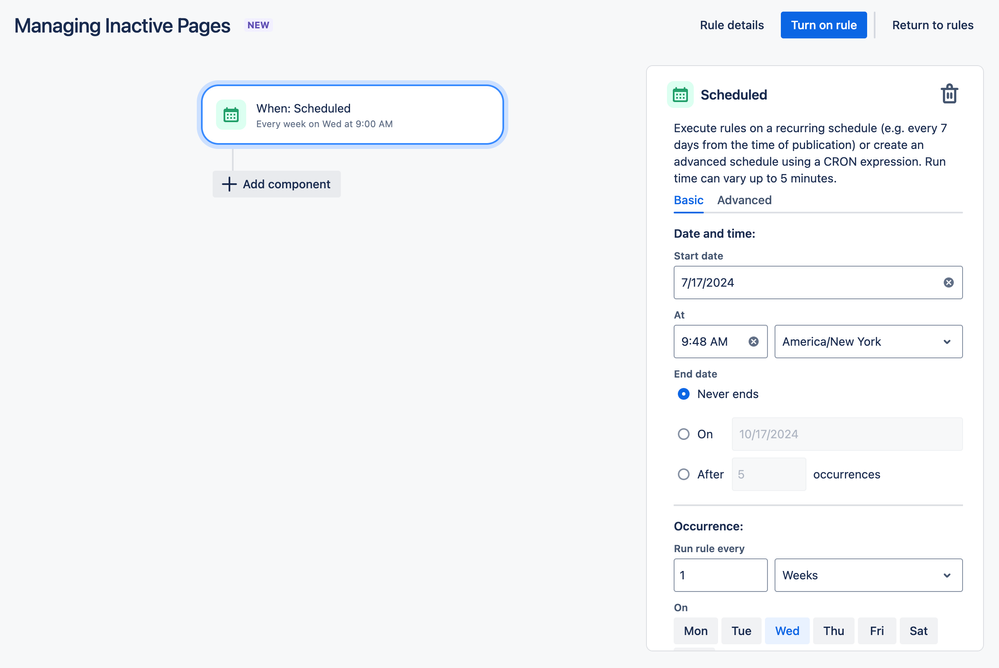Open the America/New York timezone dropdown

pyautogui.click(x=868, y=342)
